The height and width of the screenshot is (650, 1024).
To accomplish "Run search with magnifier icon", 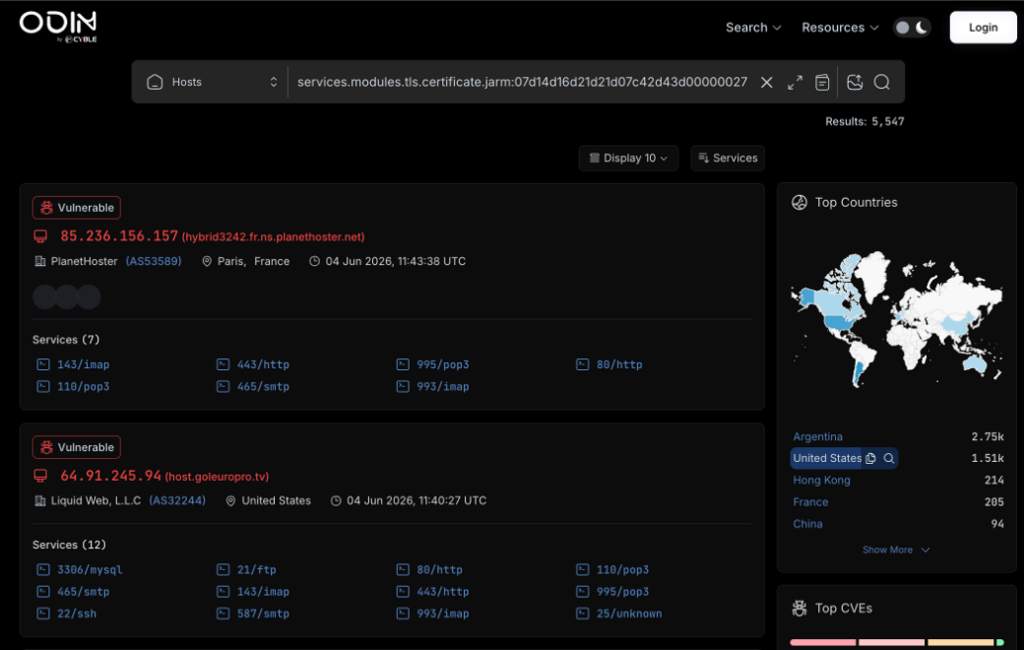I will coord(882,82).
